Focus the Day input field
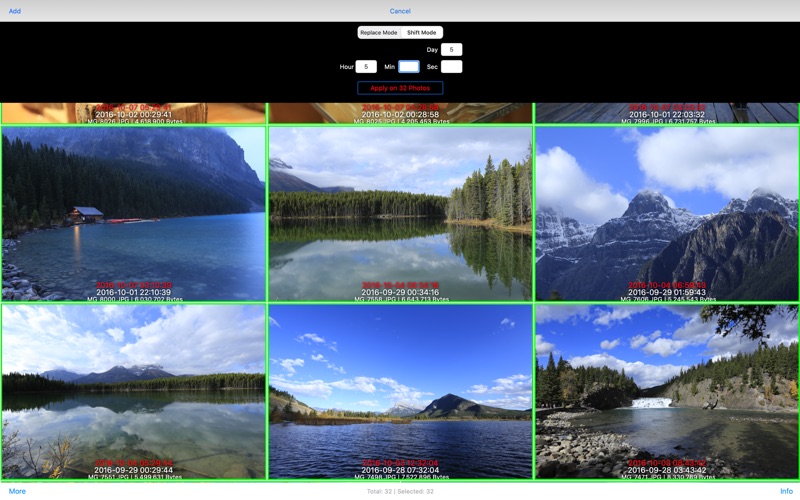The image size is (800, 500). (452, 49)
